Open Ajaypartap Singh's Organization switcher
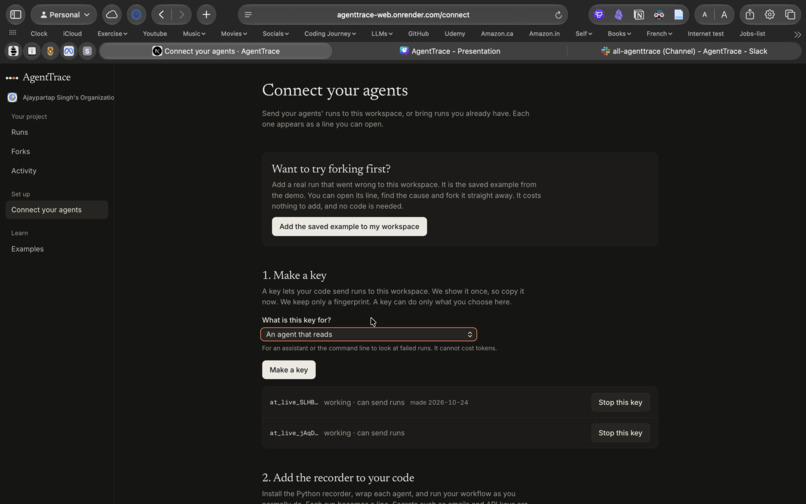The height and width of the screenshot is (504, 806). coord(61,97)
